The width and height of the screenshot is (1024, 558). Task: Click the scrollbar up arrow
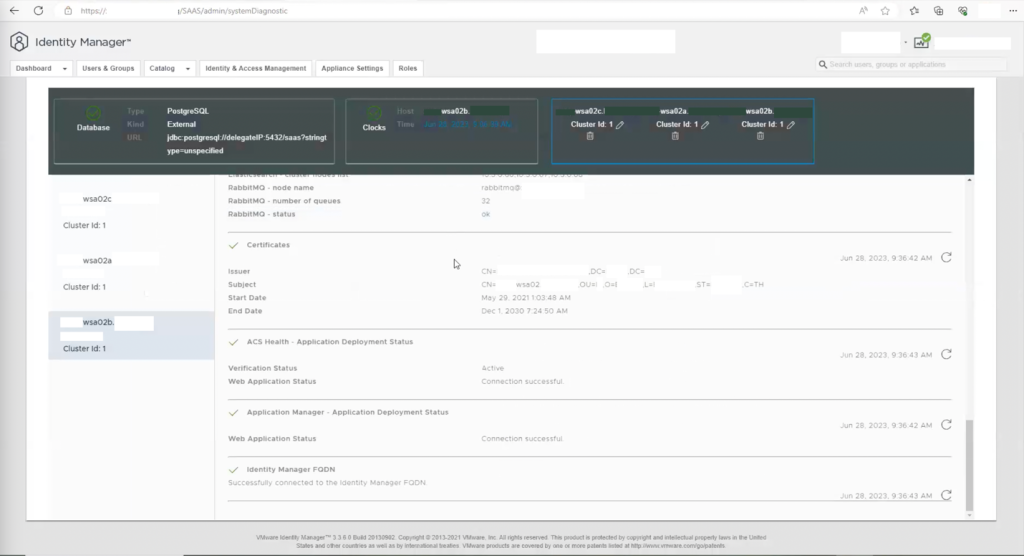coord(969,180)
